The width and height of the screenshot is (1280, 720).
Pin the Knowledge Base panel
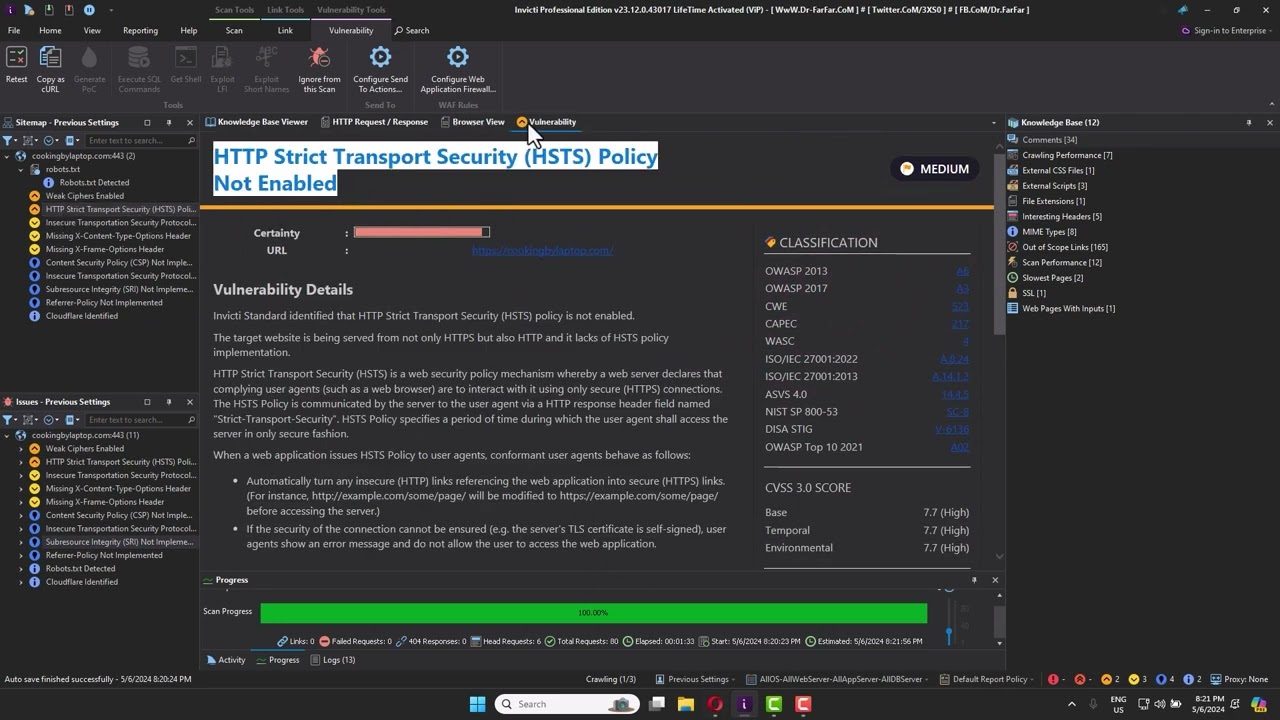[x=1248, y=122]
